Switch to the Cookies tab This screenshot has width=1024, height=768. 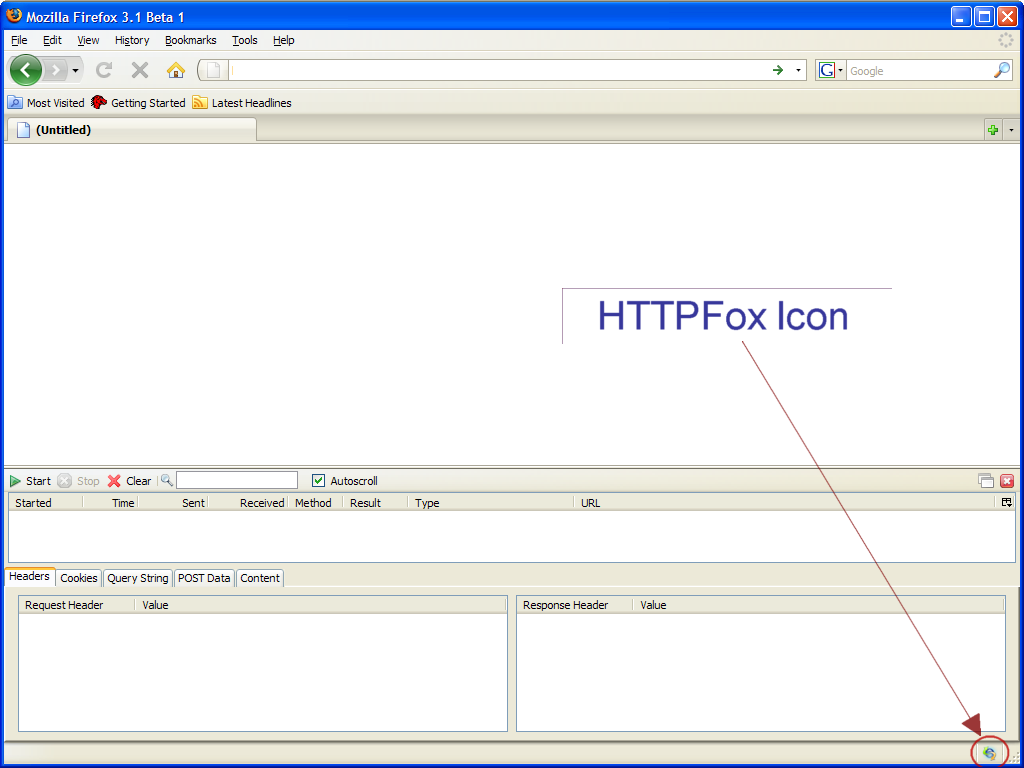coord(79,578)
